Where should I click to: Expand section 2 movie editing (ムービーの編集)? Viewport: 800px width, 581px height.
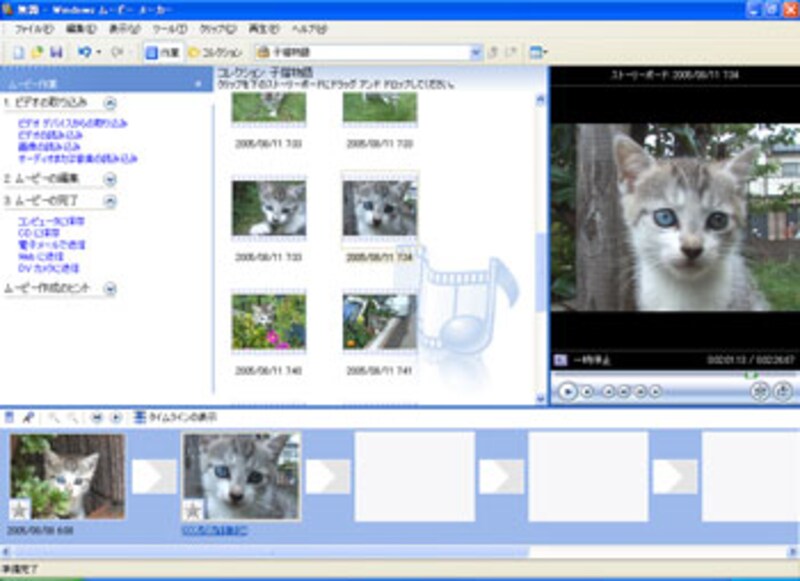(110, 179)
